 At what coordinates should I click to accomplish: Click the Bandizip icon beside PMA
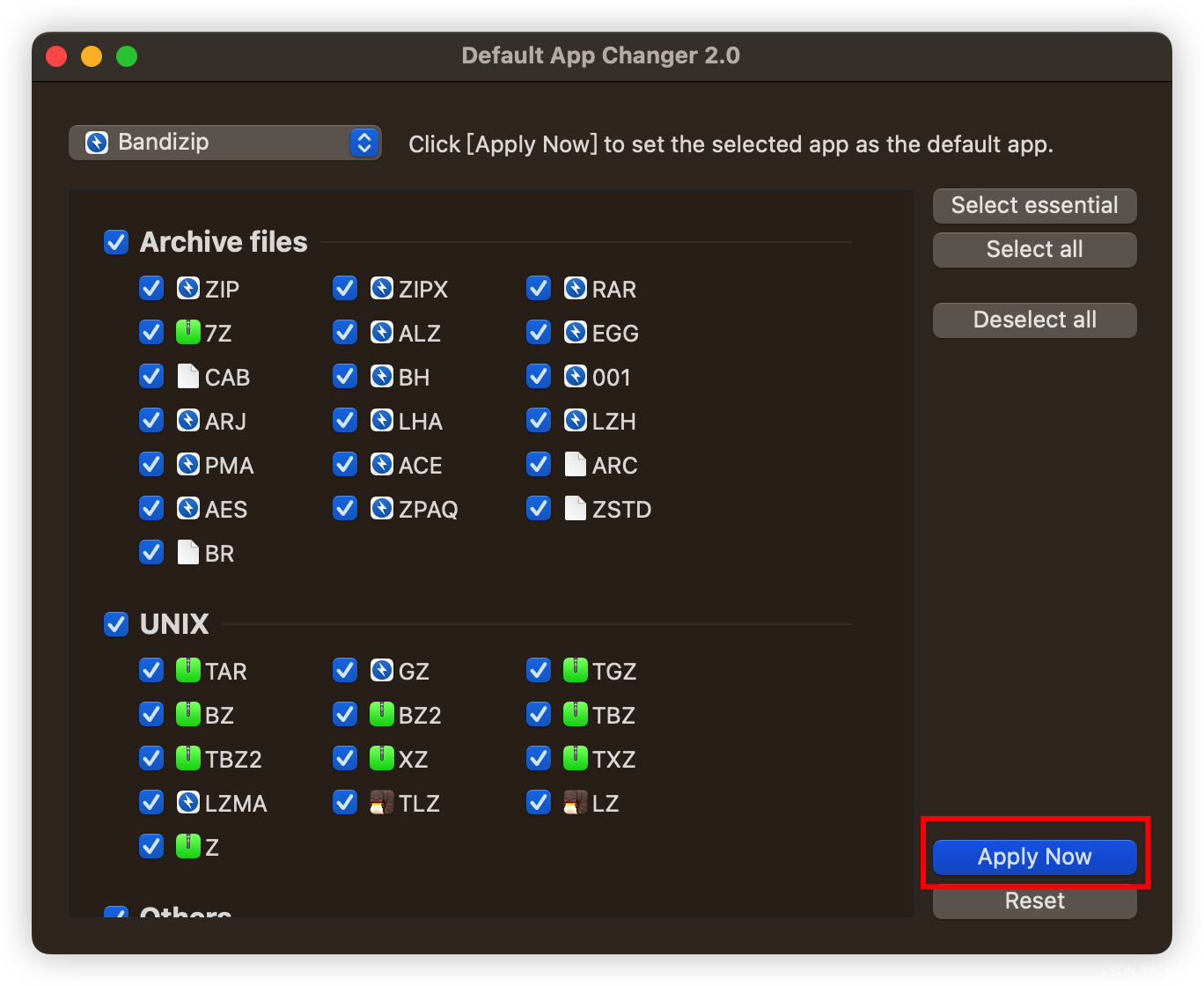point(188,465)
